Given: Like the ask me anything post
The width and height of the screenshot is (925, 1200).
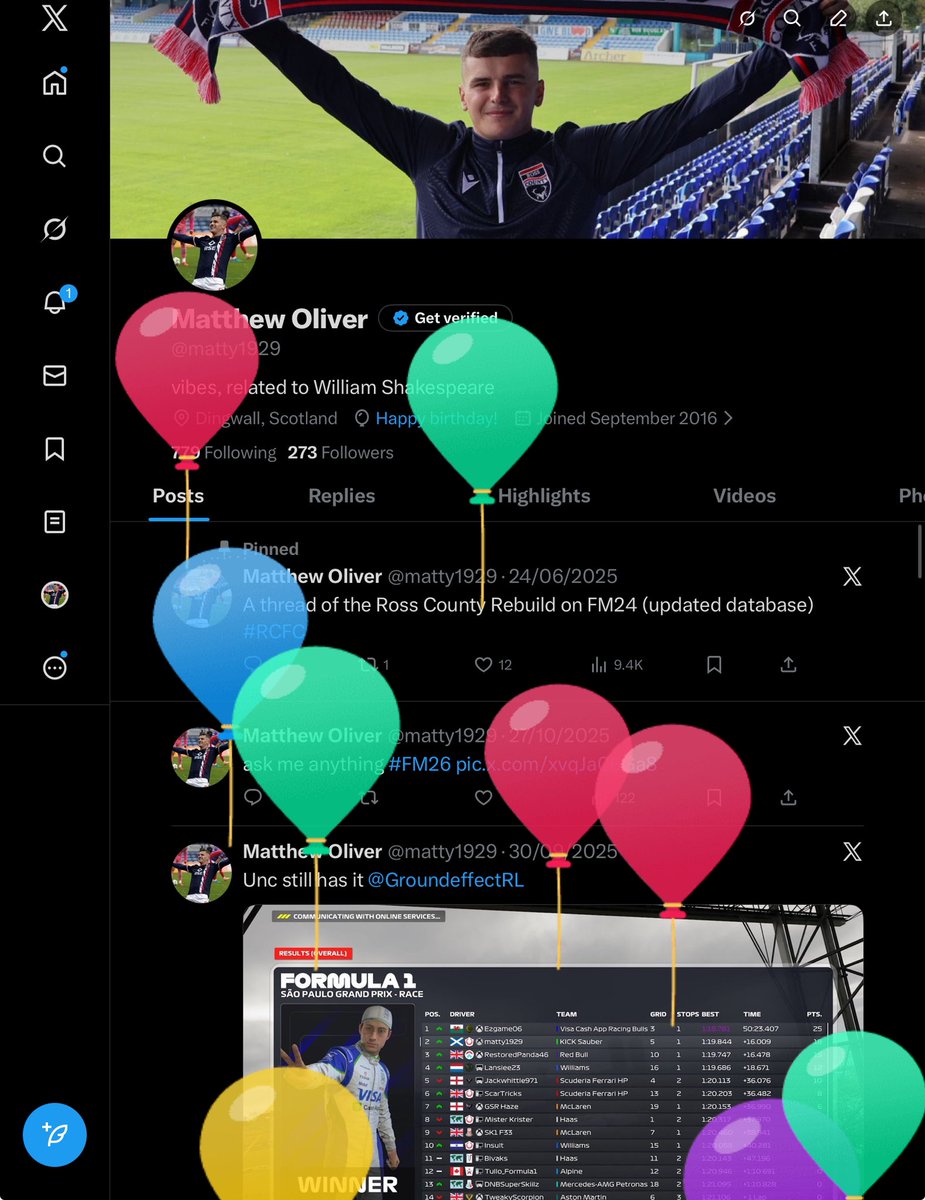Looking at the screenshot, I should 484,797.
